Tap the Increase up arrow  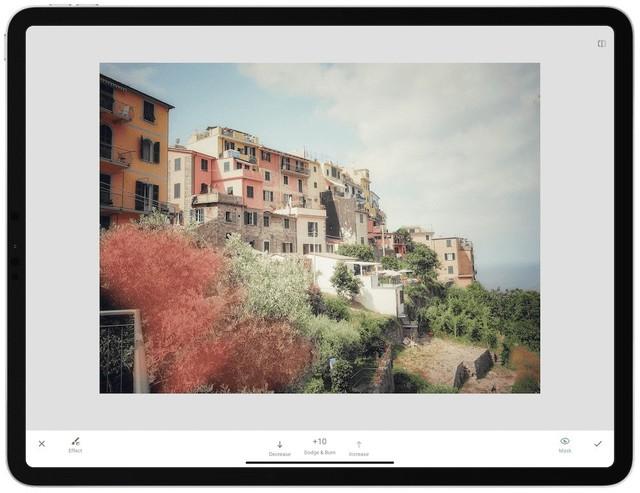point(359,444)
